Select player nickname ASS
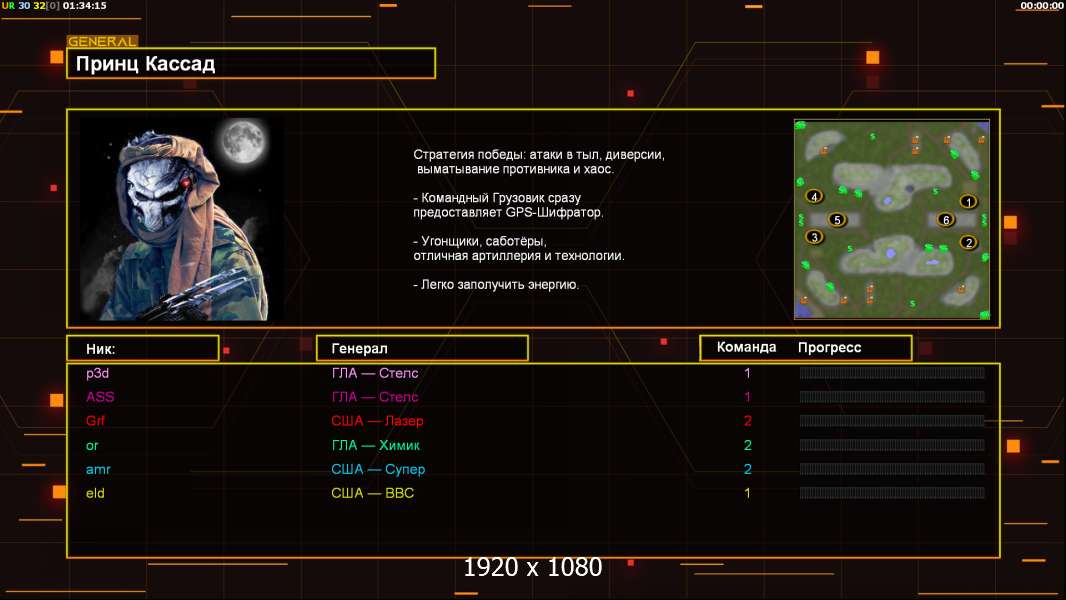This screenshot has height=600, width=1066. [x=100, y=397]
